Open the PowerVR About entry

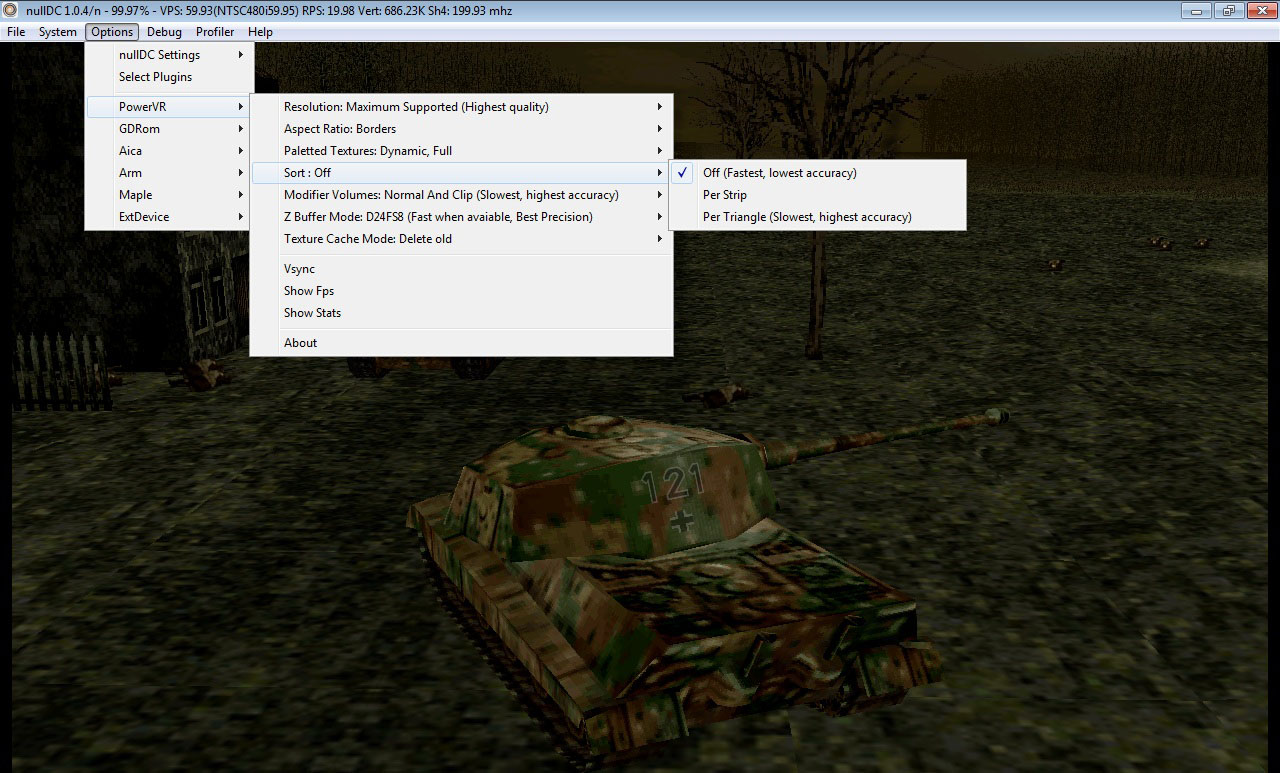tap(461, 343)
